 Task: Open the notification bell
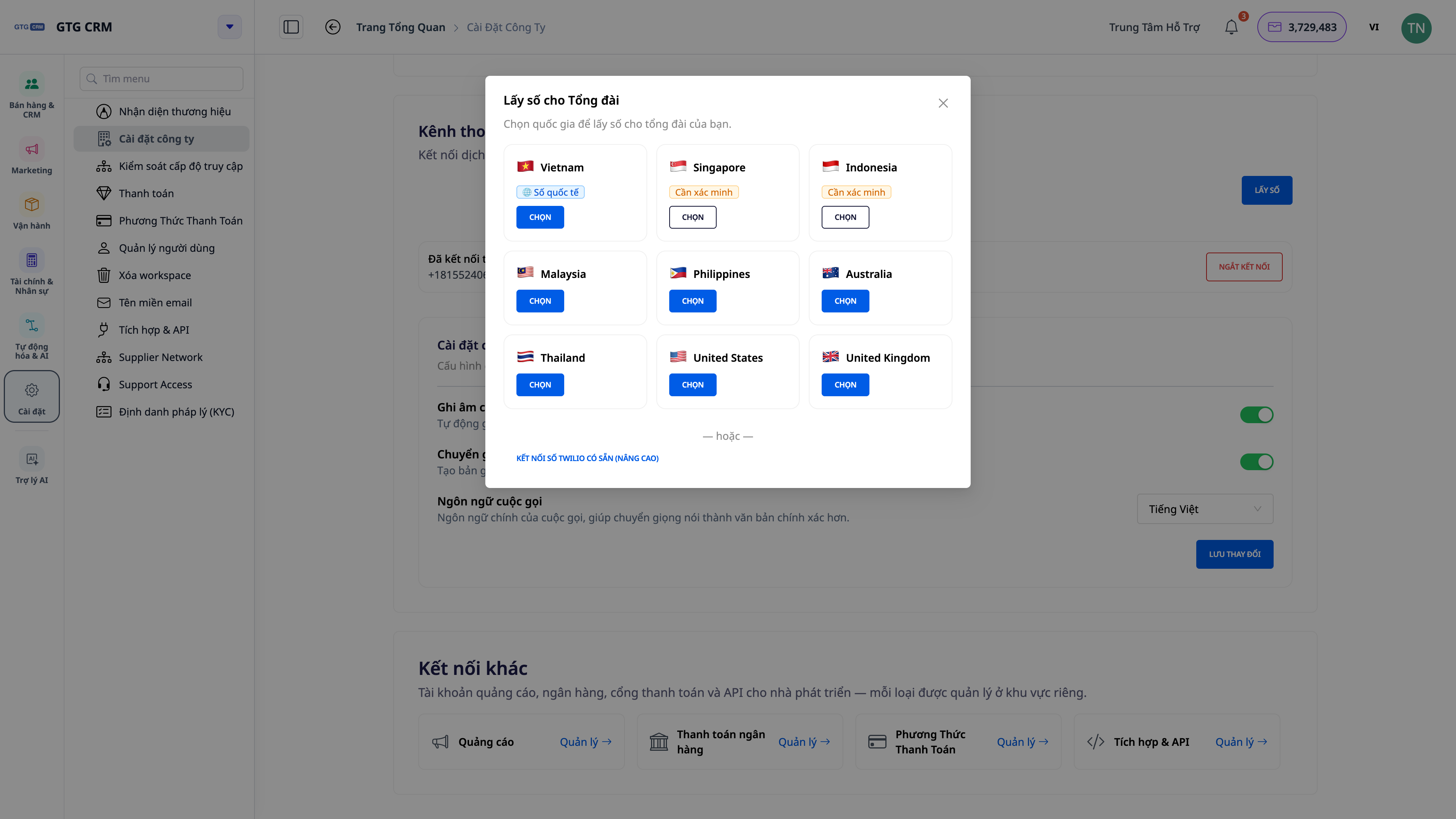(1231, 27)
